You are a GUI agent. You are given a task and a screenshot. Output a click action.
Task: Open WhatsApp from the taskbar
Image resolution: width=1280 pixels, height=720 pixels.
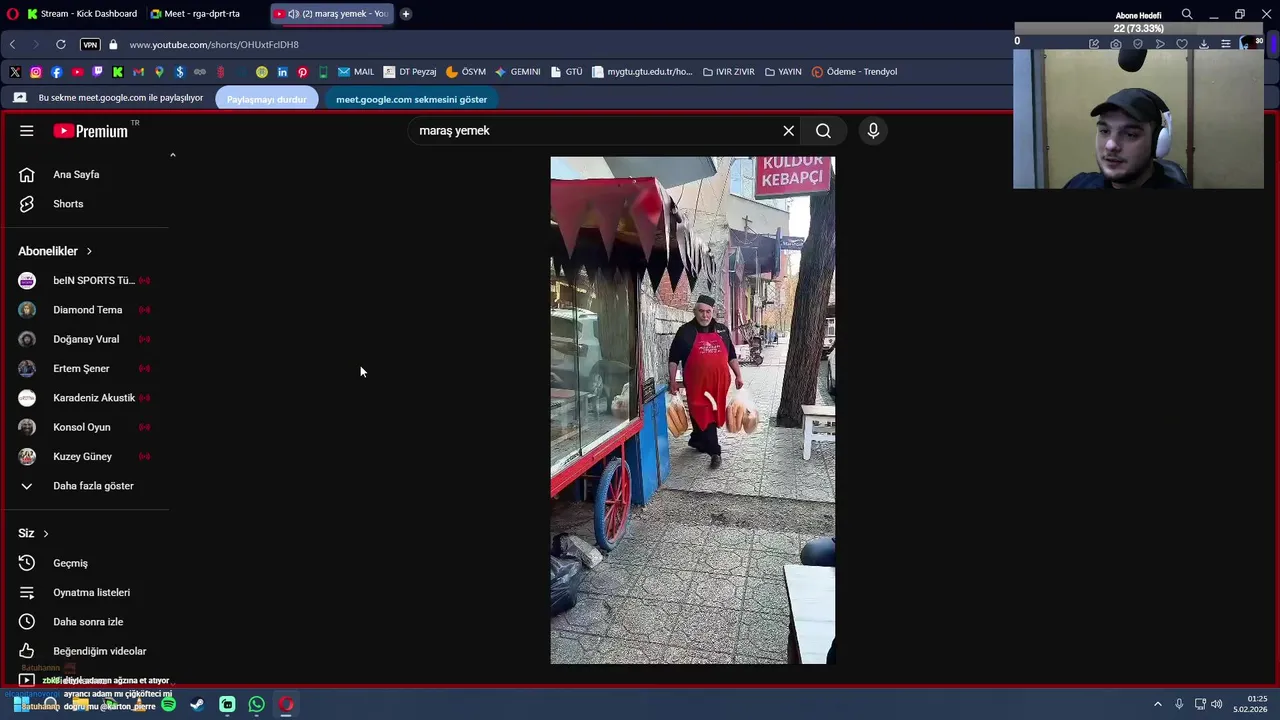[256, 704]
